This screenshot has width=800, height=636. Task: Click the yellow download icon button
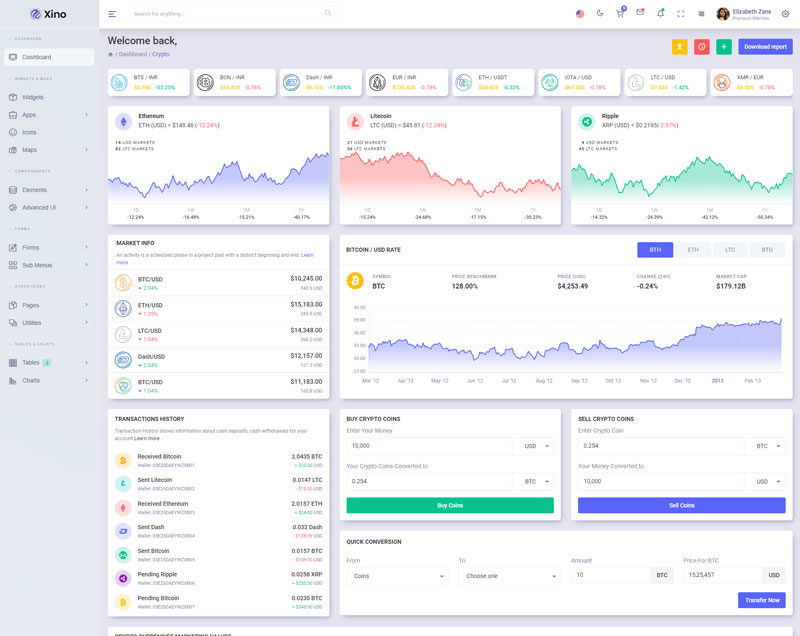(x=679, y=47)
